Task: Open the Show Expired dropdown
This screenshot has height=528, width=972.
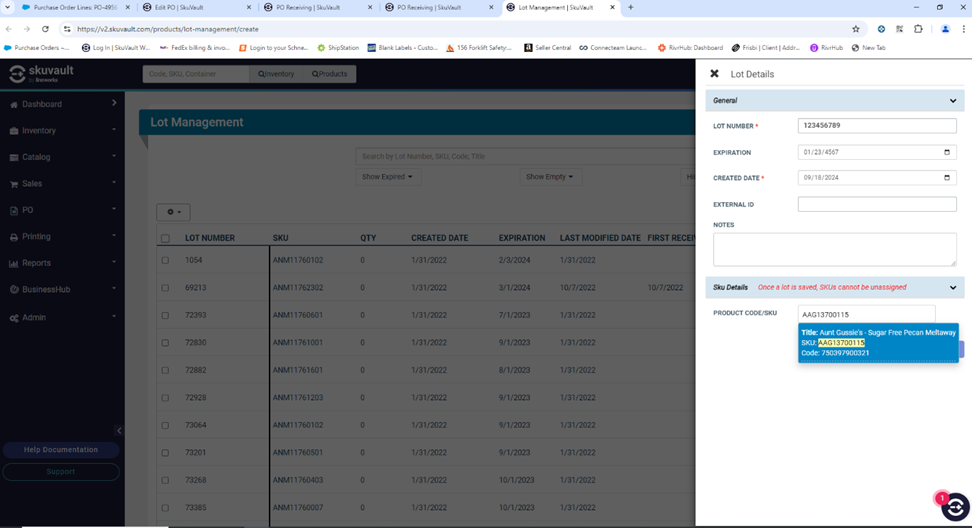Action: click(x=387, y=177)
